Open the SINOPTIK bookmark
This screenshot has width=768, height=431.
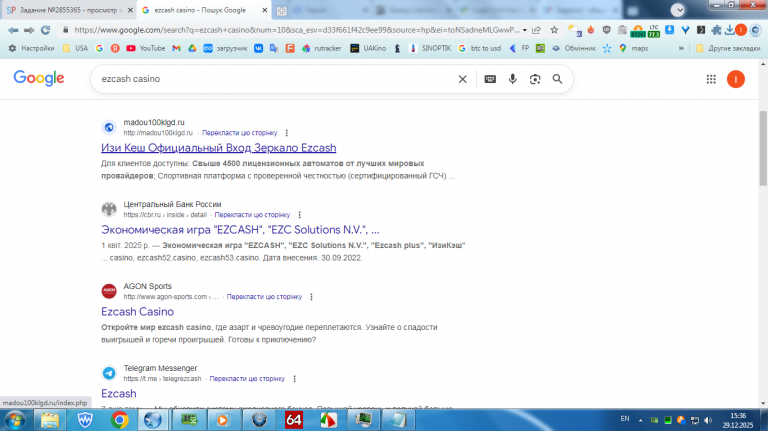430,48
